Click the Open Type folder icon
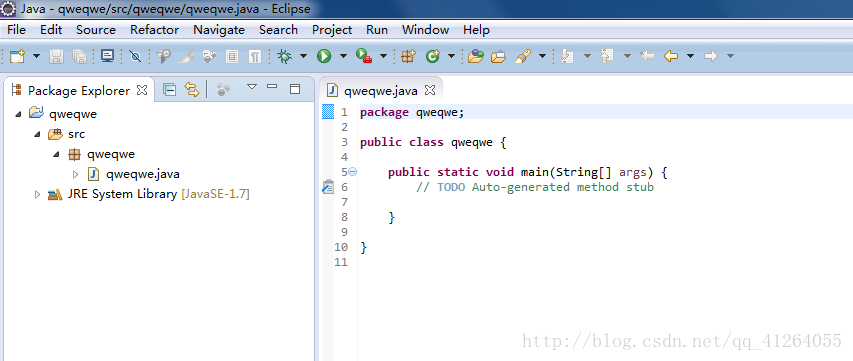 (x=475, y=56)
